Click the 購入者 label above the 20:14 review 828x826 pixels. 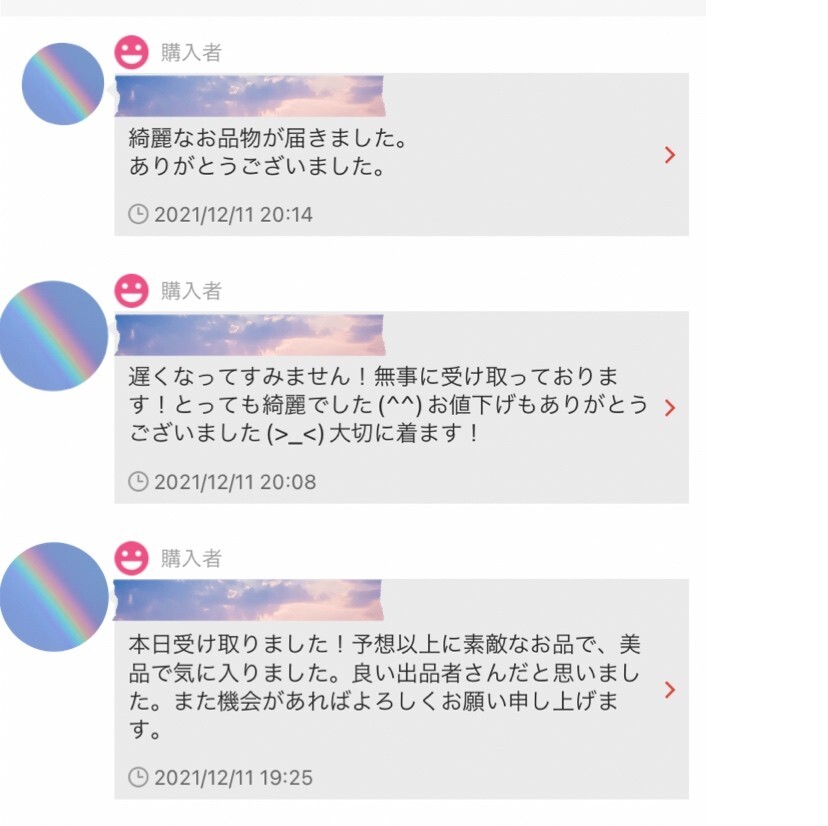pyautogui.click(x=191, y=53)
